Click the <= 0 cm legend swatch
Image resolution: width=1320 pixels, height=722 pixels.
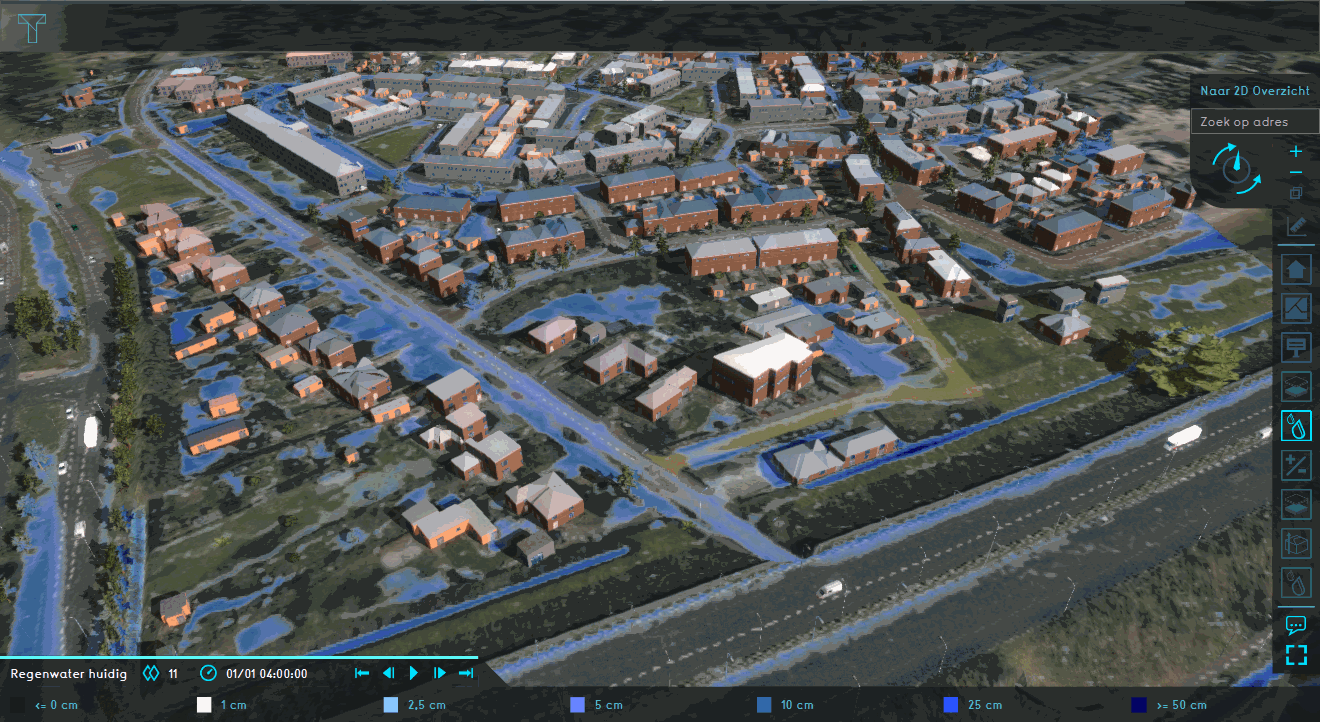pos(18,705)
